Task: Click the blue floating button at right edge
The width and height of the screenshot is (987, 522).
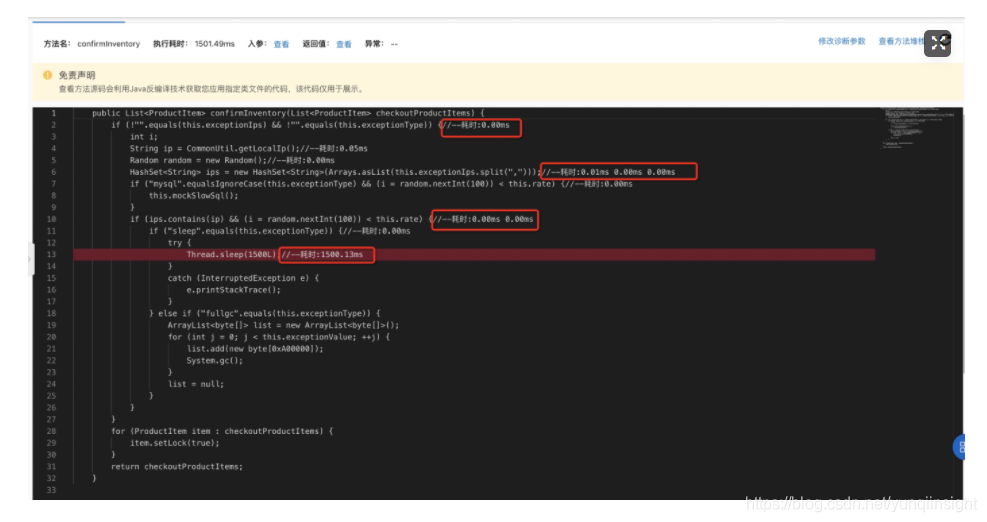Action: point(959,447)
